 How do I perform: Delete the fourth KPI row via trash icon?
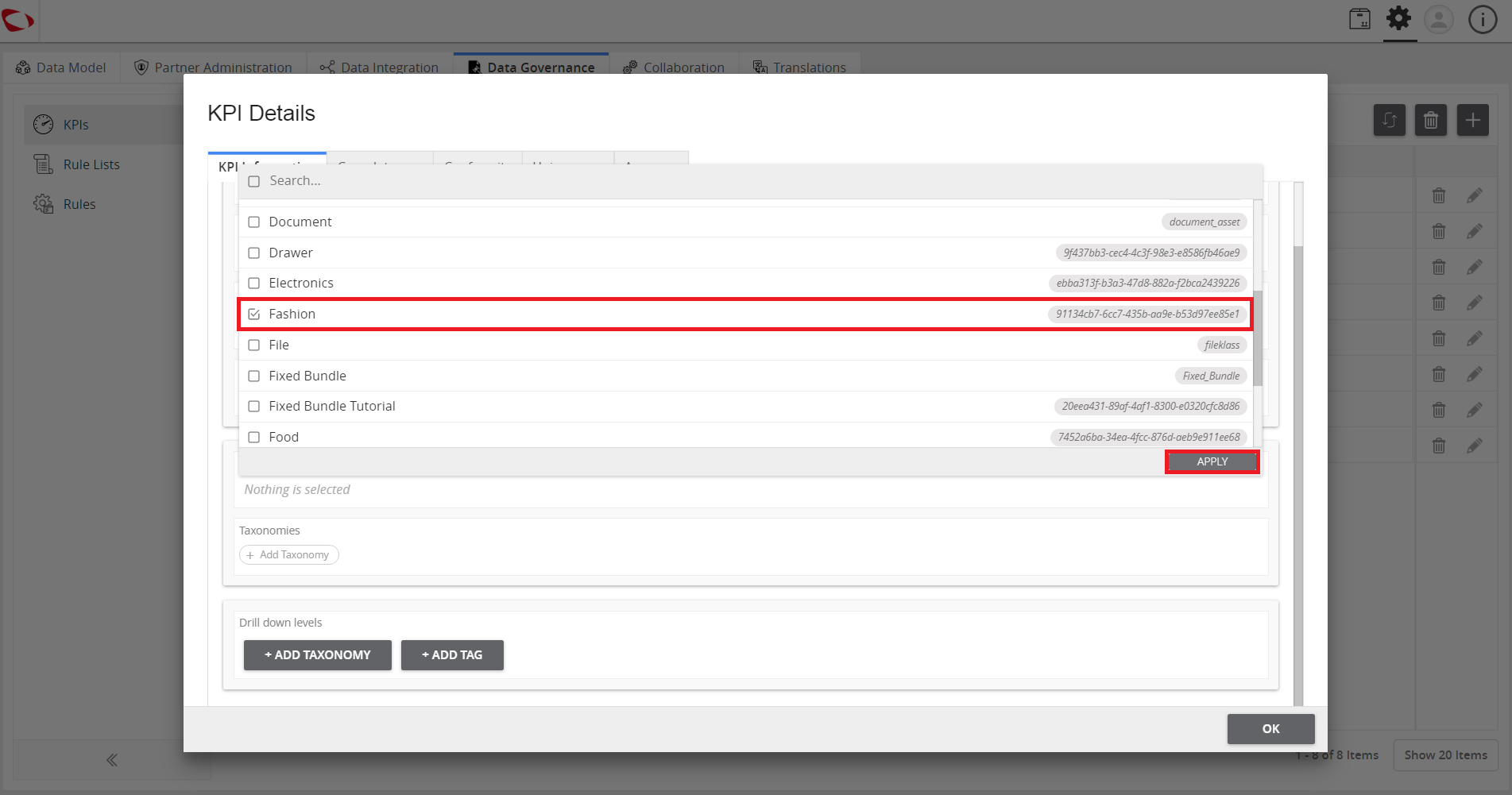[x=1439, y=303]
